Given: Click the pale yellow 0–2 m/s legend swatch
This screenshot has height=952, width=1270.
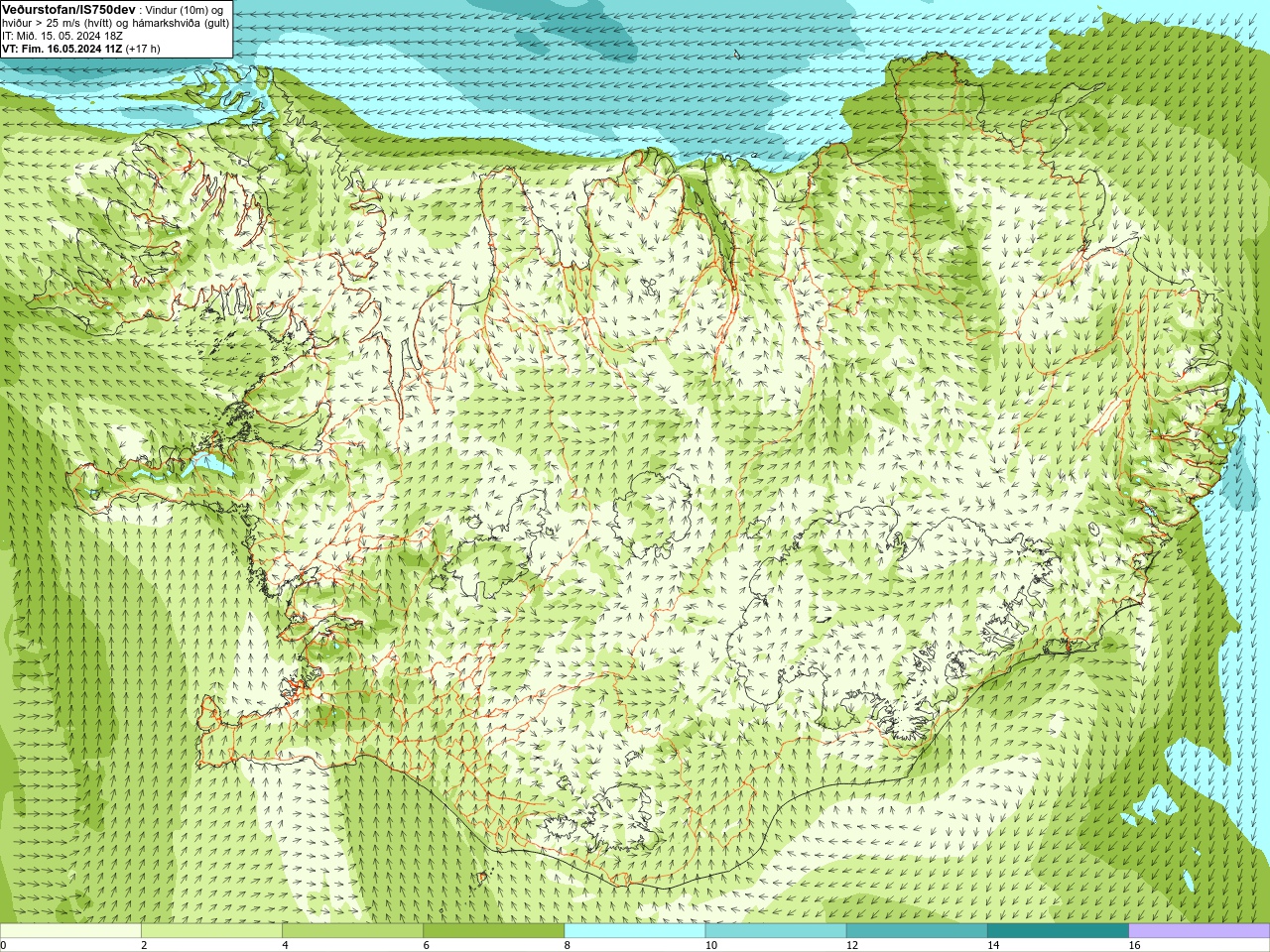Looking at the screenshot, I should pyautogui.click(x=70, y=931).
